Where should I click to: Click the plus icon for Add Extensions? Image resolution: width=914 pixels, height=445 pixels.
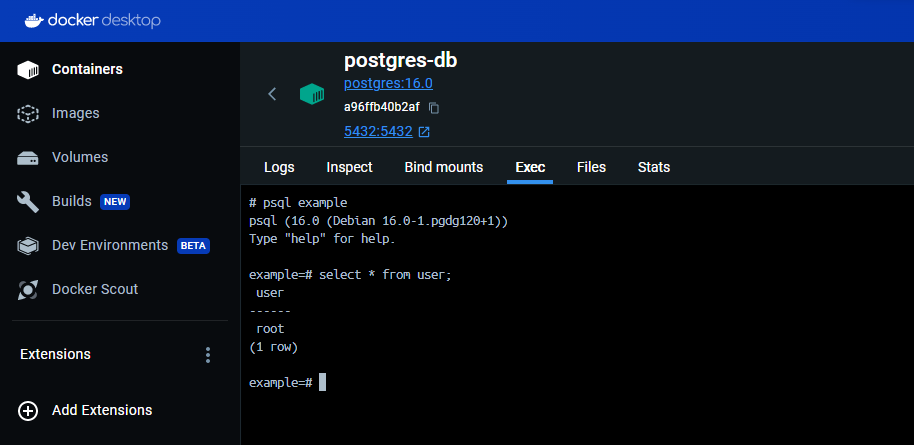click(28, 411)
